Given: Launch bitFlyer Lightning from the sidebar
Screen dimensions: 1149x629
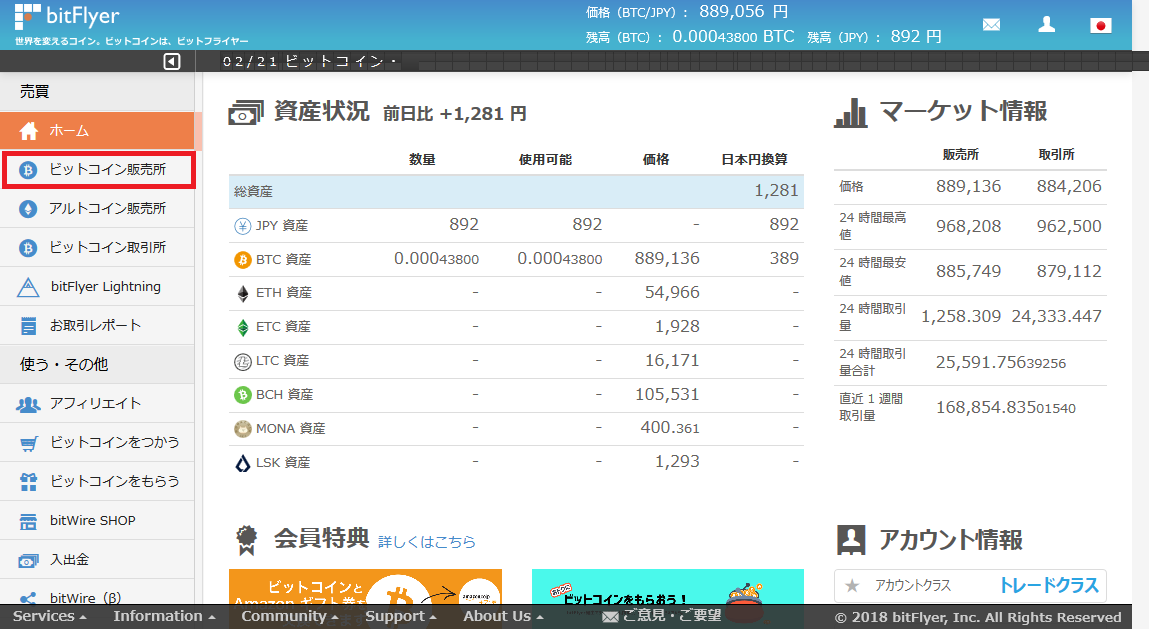Looking at the screenshot, I should (97, 287).
